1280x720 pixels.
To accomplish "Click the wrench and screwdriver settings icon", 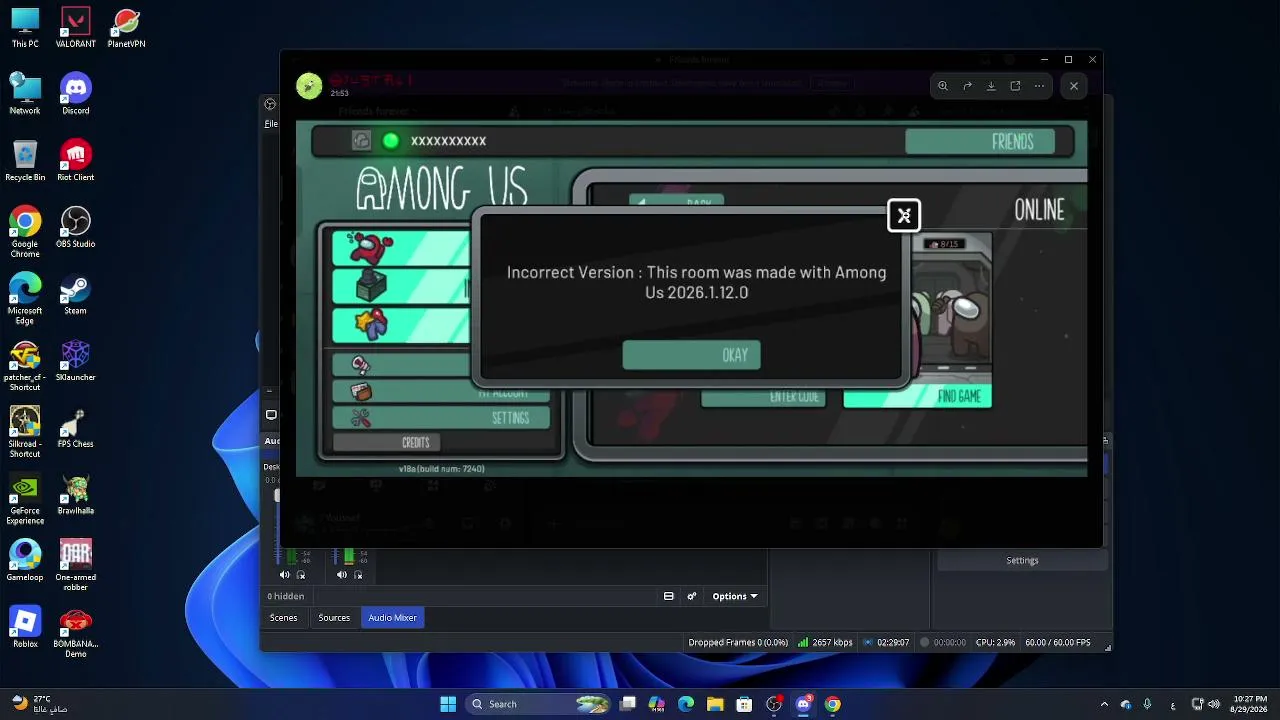I will click(x=361, y=418).
